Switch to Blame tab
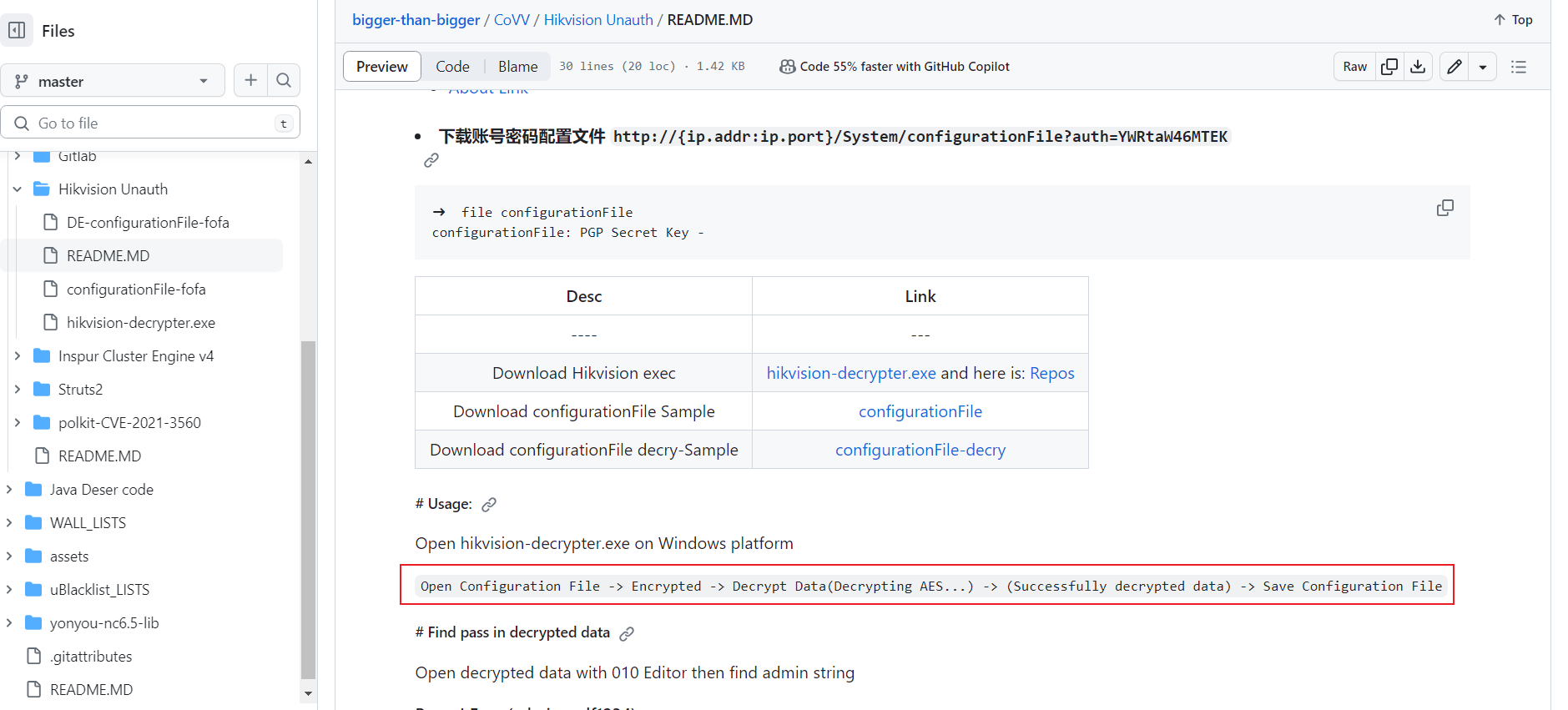The width and height of the screenshot is (1568, 710). pos(517,67)
